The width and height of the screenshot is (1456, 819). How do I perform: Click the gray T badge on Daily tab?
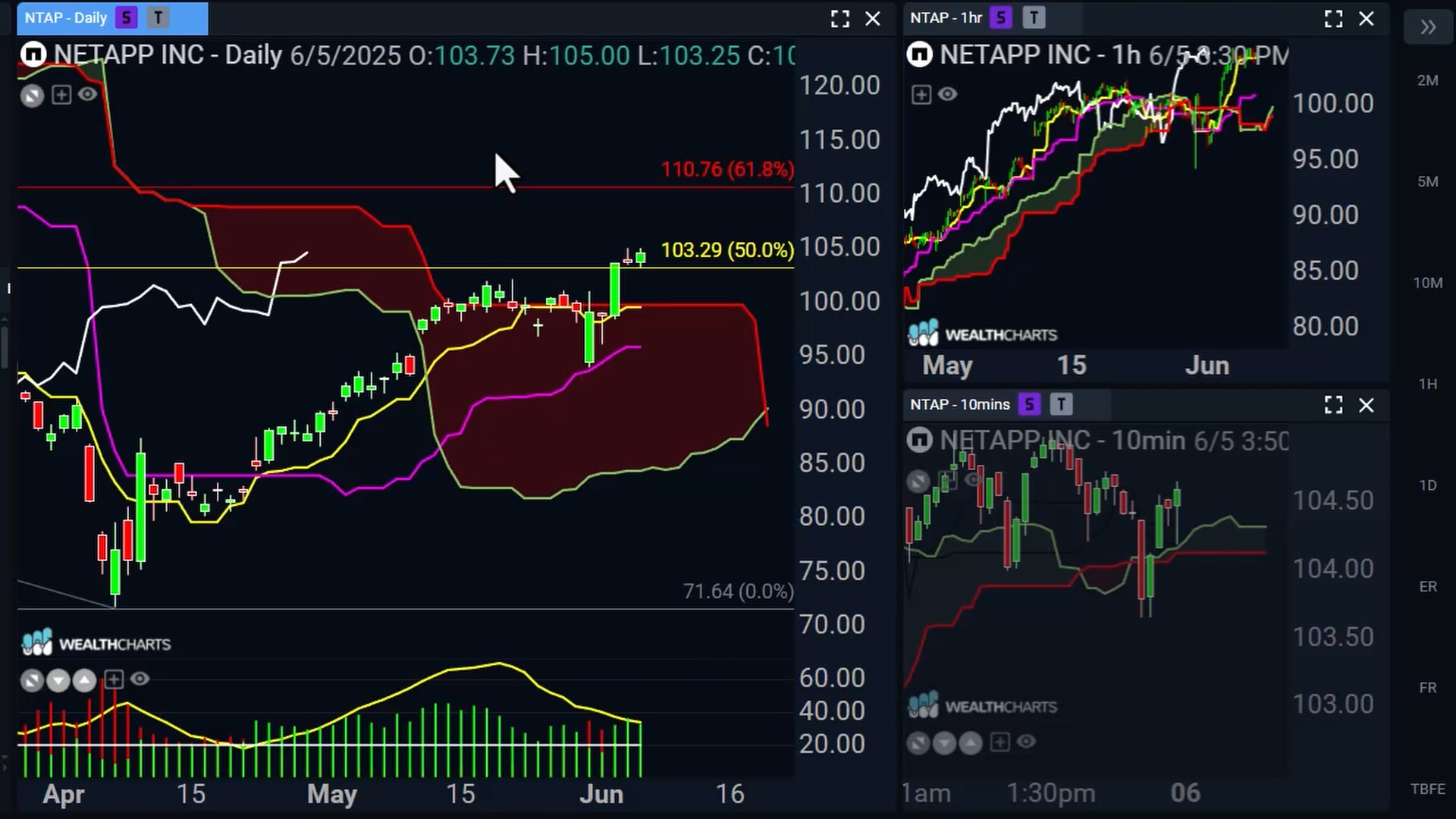pyautogui.click(x=158, y=18)
